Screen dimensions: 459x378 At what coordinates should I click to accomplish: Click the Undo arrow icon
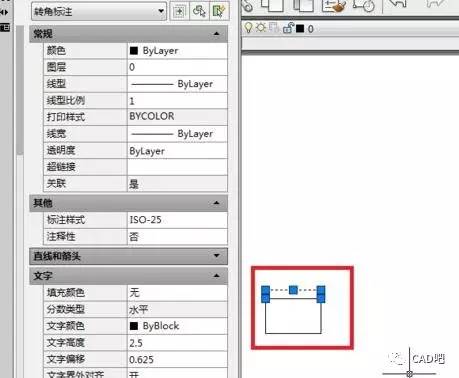tap(398, 4)
